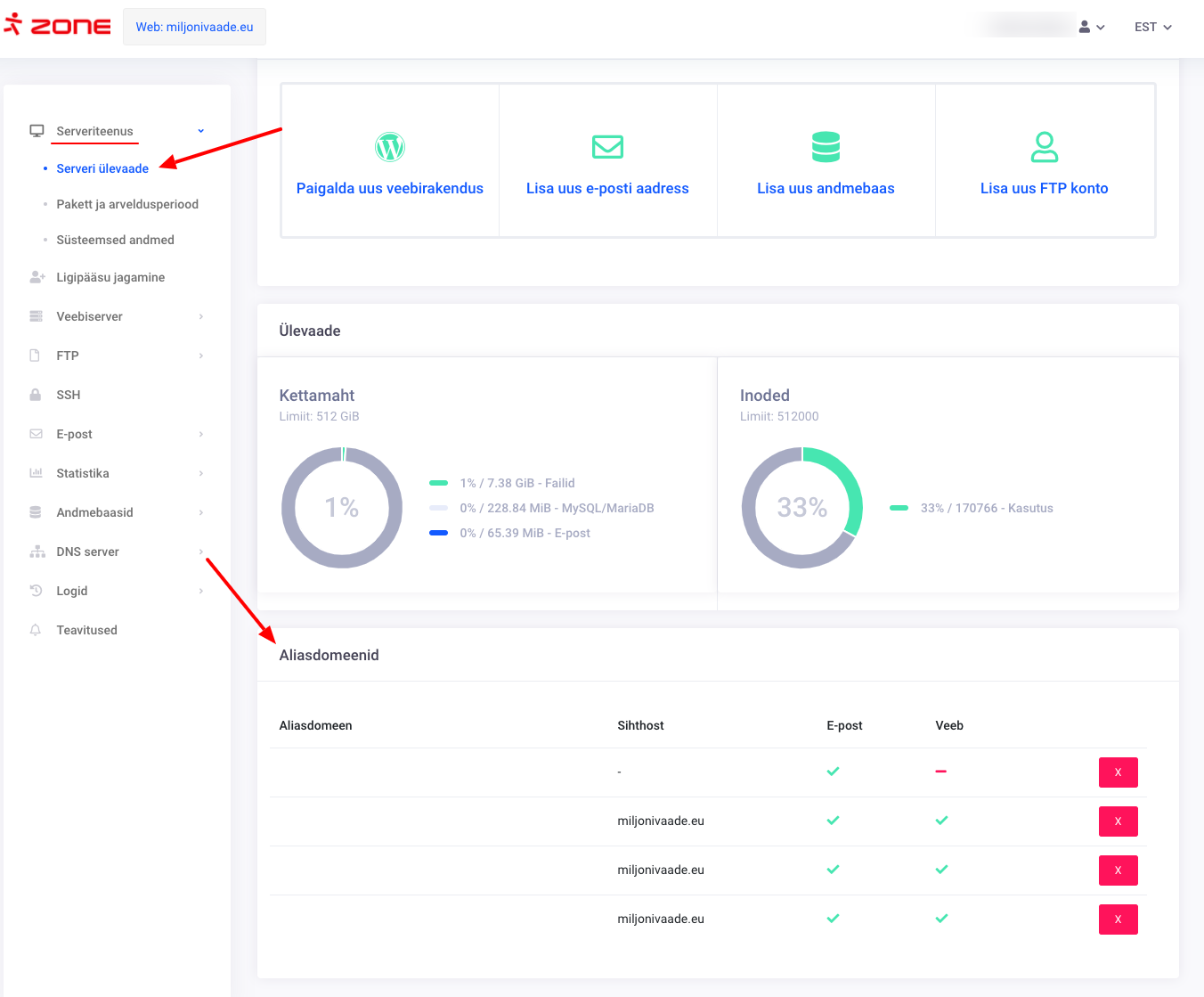Click the Zone logo in the header

(x=59, y=27)
